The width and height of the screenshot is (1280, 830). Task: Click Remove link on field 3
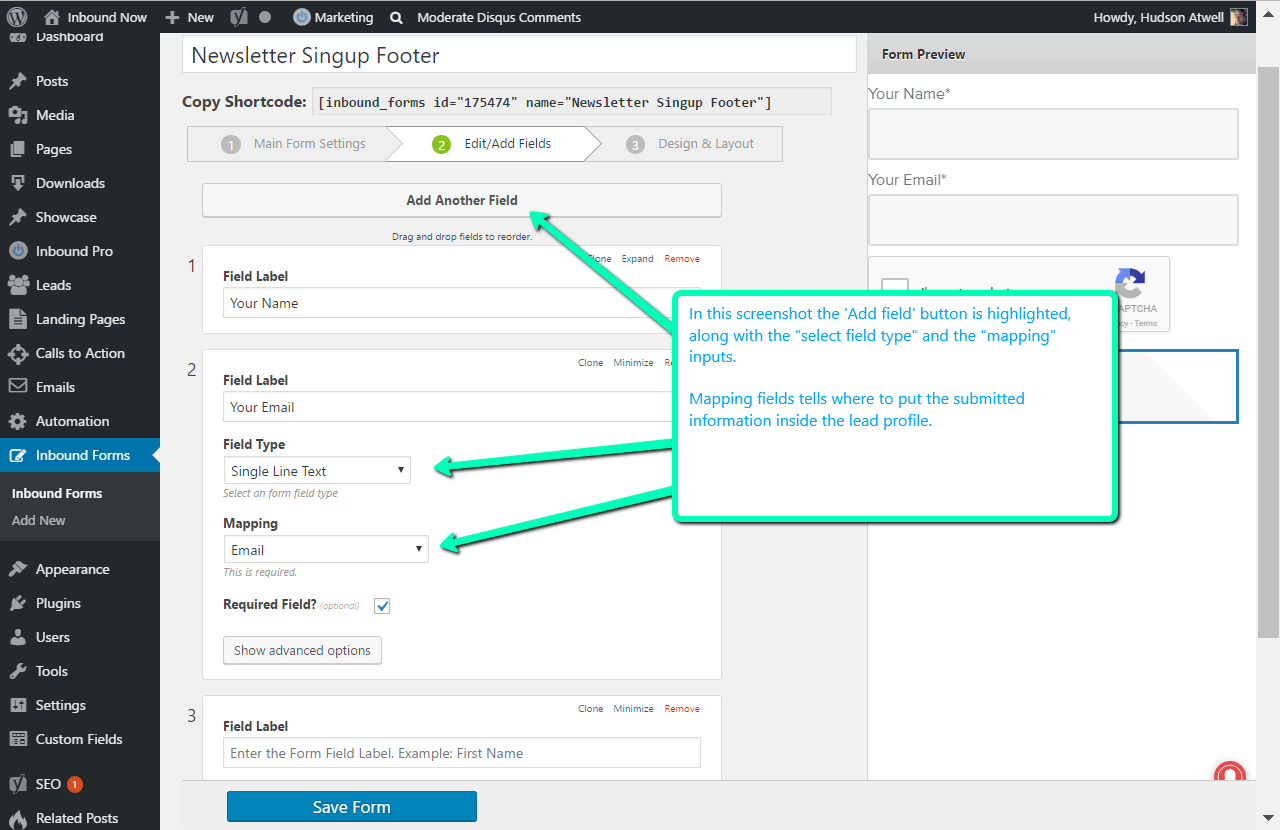682,709
